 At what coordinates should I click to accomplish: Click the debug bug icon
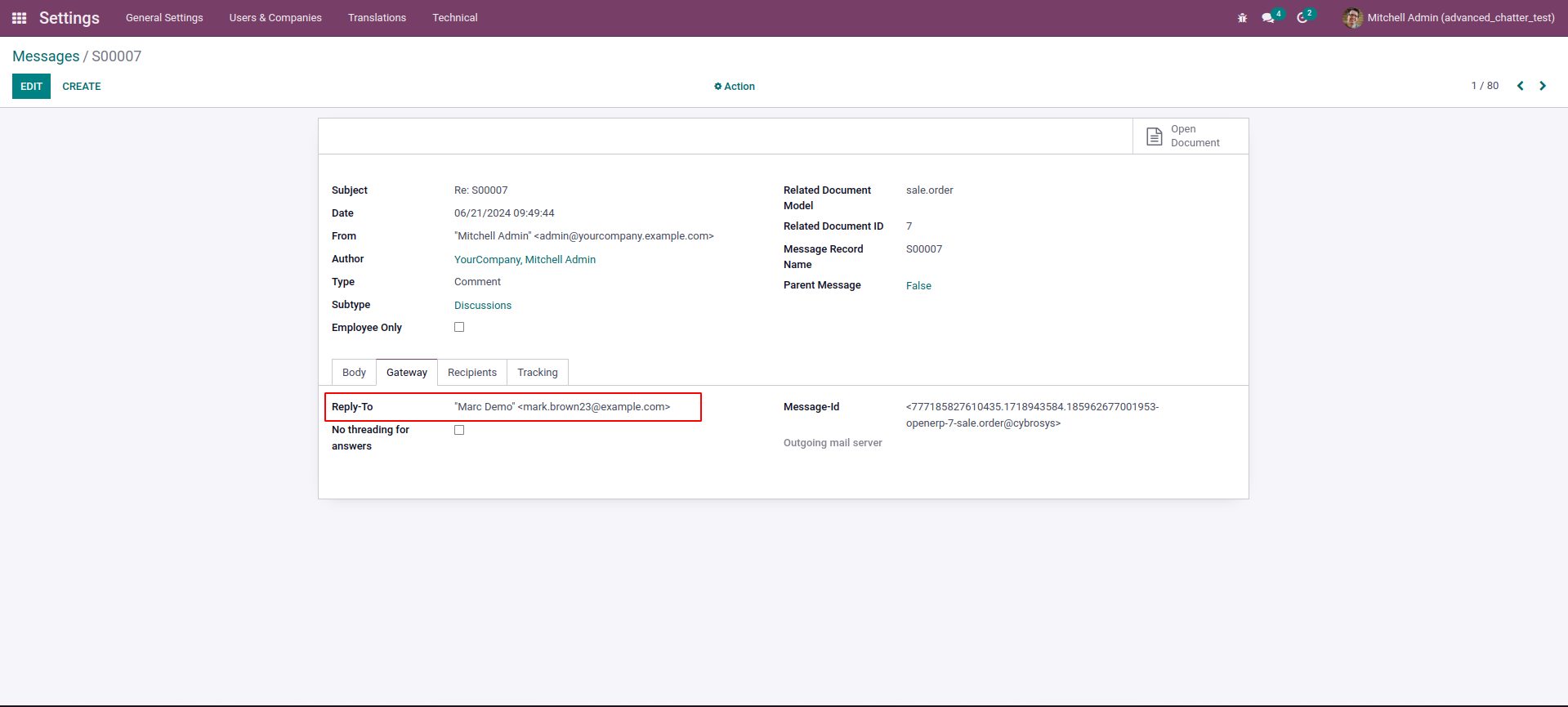pos(1242,18)
